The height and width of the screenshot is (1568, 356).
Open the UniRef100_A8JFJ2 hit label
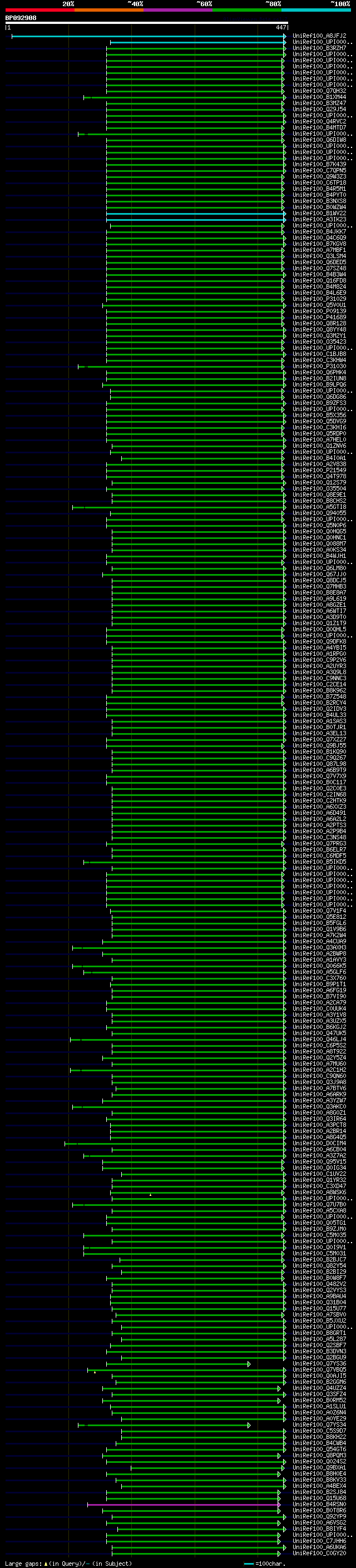[319, 36]
